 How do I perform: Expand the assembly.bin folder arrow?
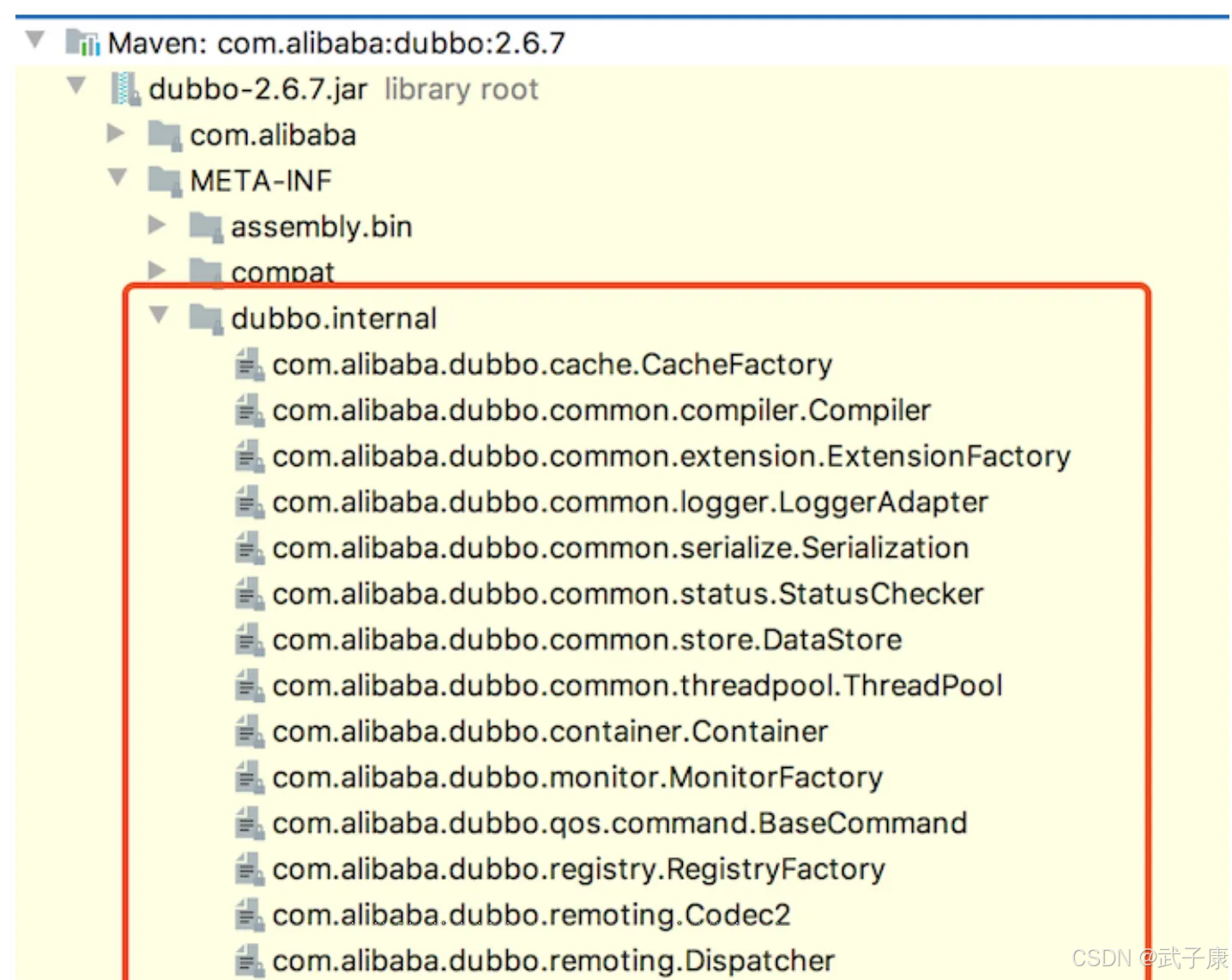tap(157, 225)
